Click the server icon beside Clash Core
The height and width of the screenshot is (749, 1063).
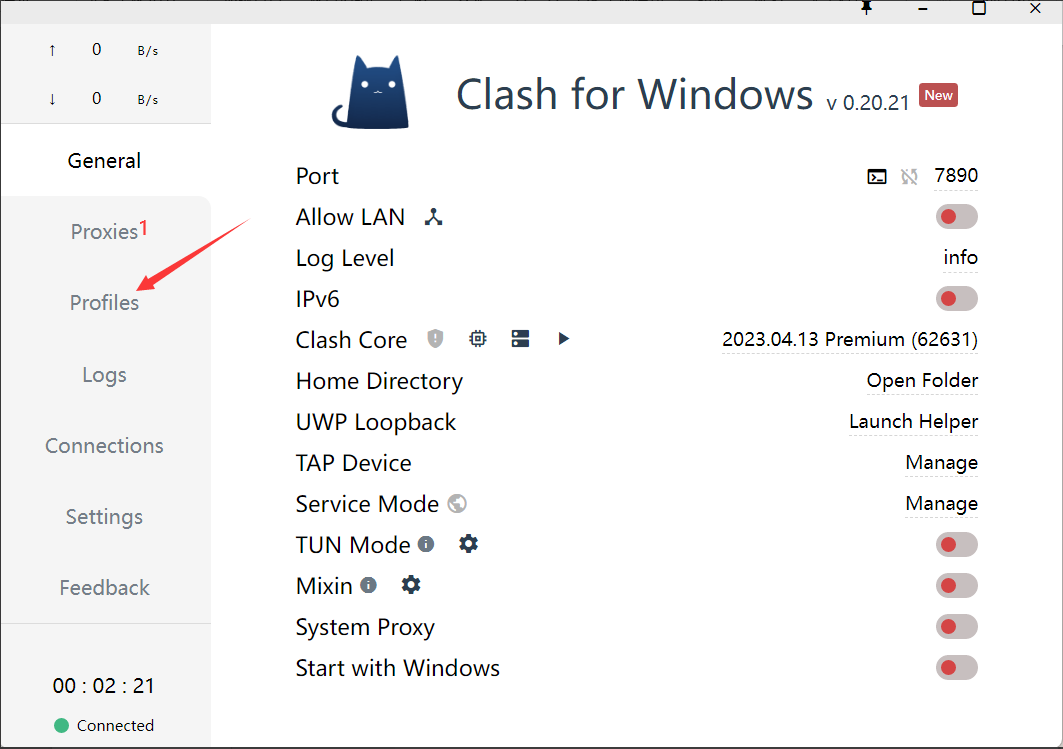pyautogui.click(x=520, y=339)
